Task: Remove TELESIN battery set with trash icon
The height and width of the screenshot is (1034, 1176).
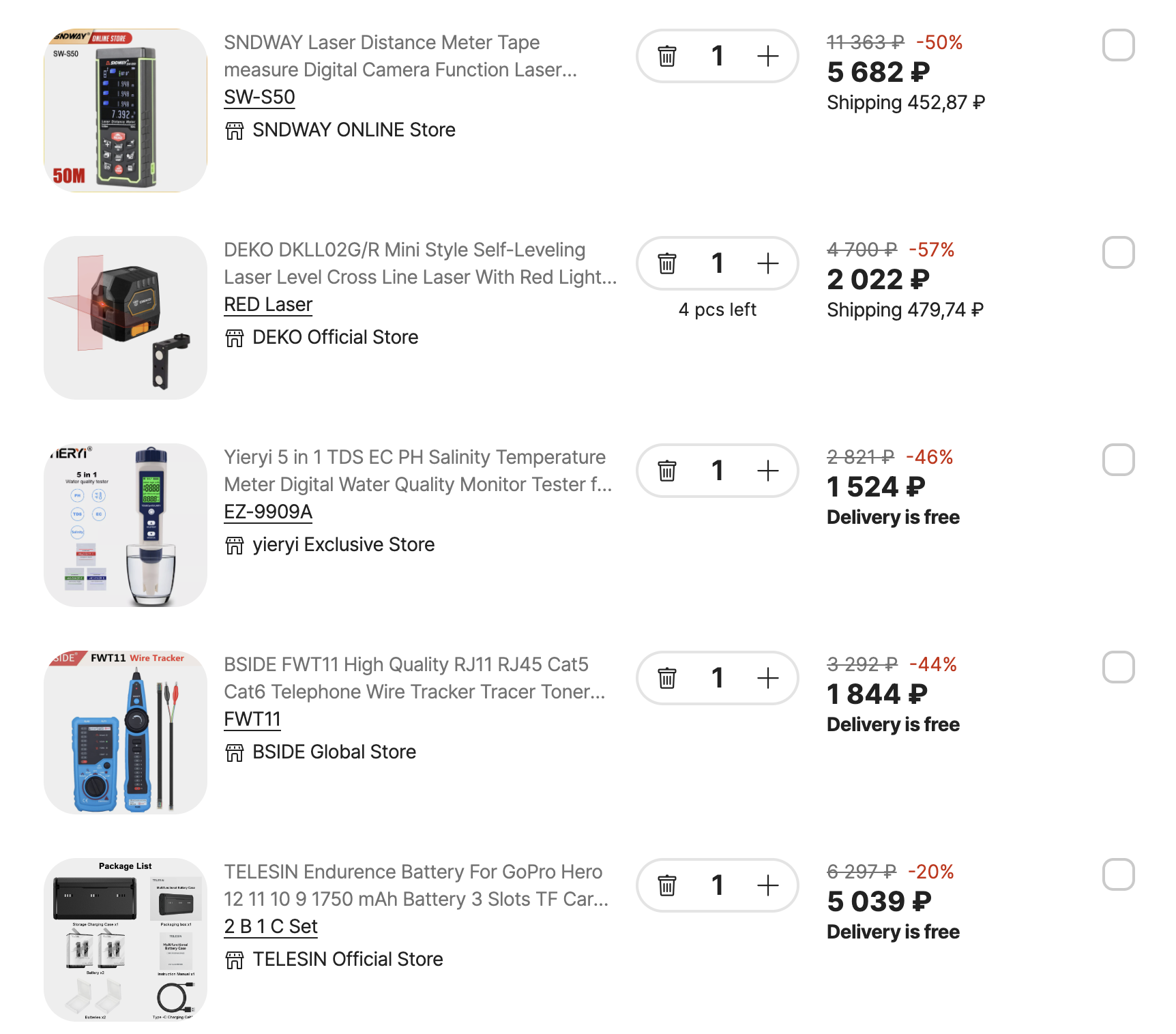Action: tap(666, 885)
